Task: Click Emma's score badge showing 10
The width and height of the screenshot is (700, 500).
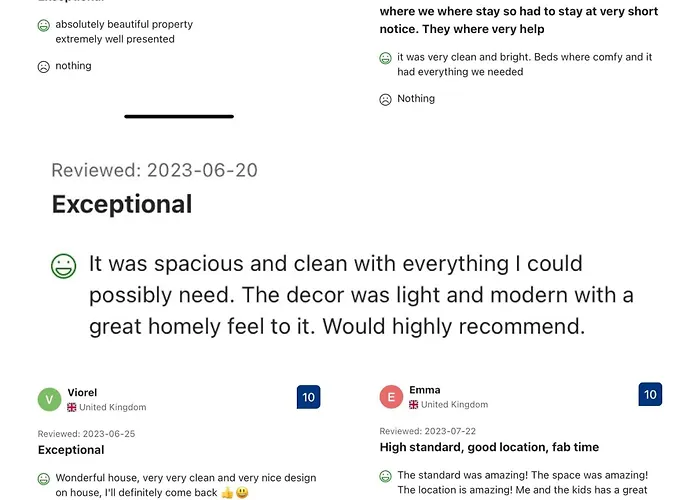Action: point(650,394)
